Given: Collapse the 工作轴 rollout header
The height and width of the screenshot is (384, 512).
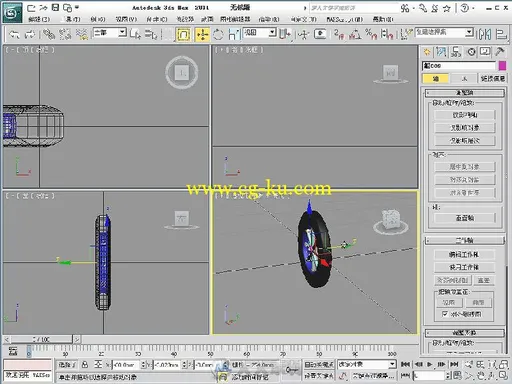Looking at the screenshot, I should click(x=464, y=240).
